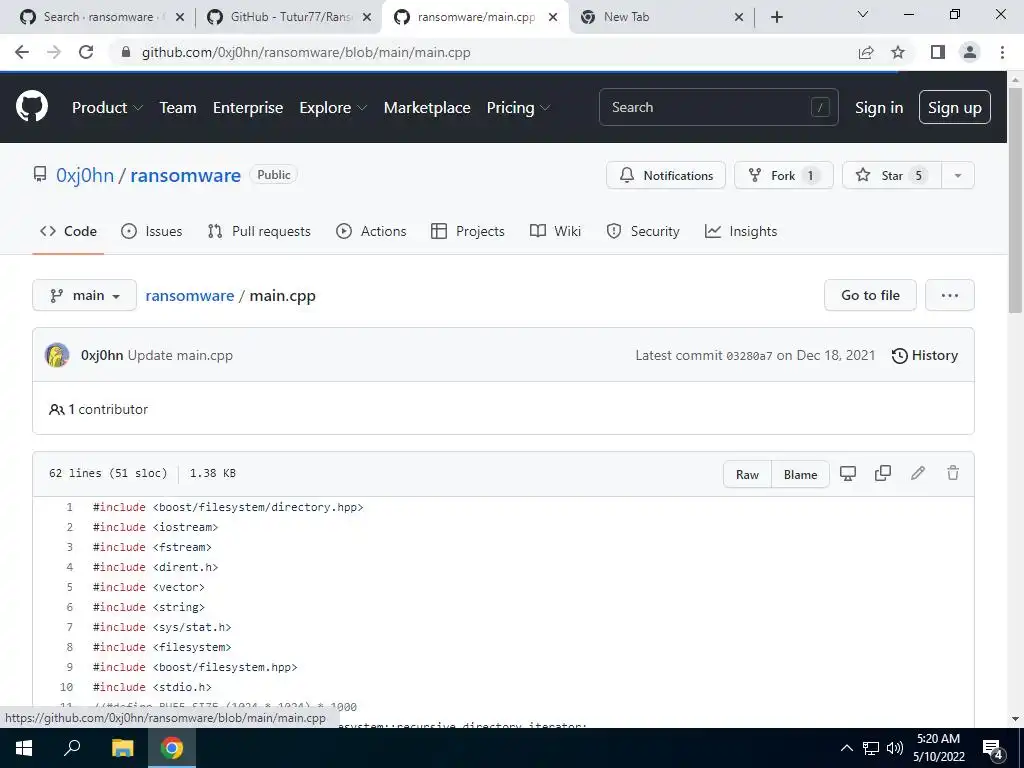Open the three-dot file options menu
The image size is (1024, 768).
coord(950,295)
